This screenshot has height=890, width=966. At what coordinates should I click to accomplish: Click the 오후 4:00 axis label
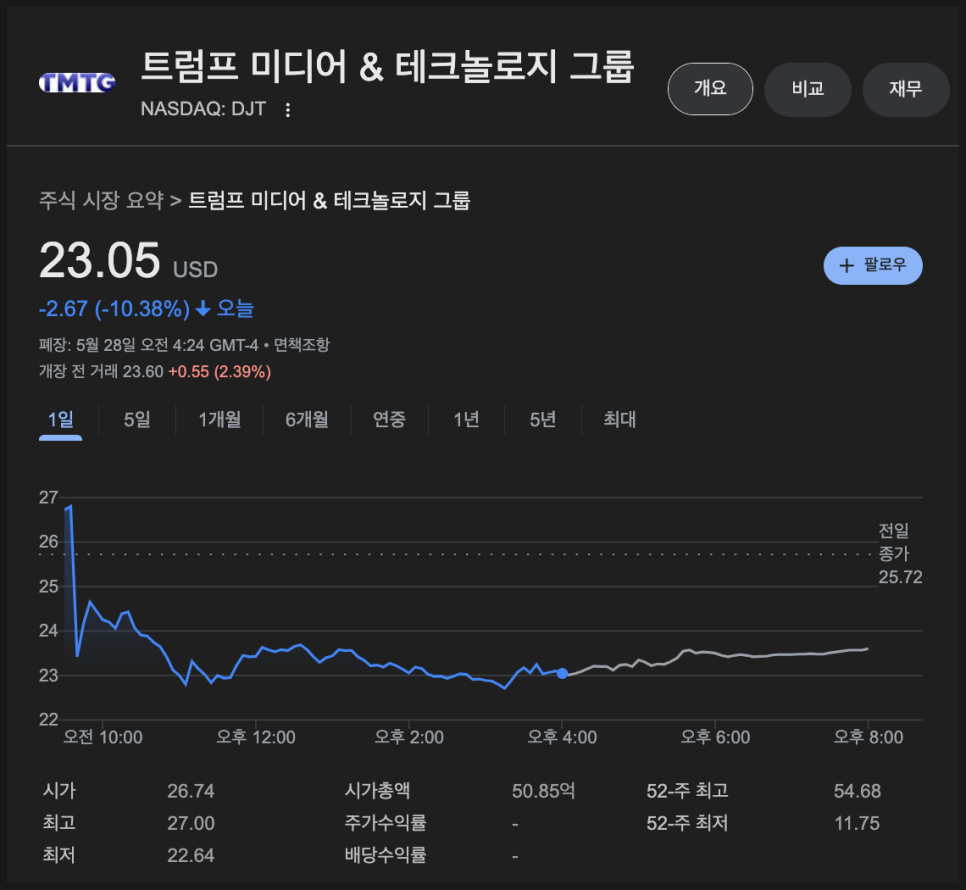pos(562,737)
